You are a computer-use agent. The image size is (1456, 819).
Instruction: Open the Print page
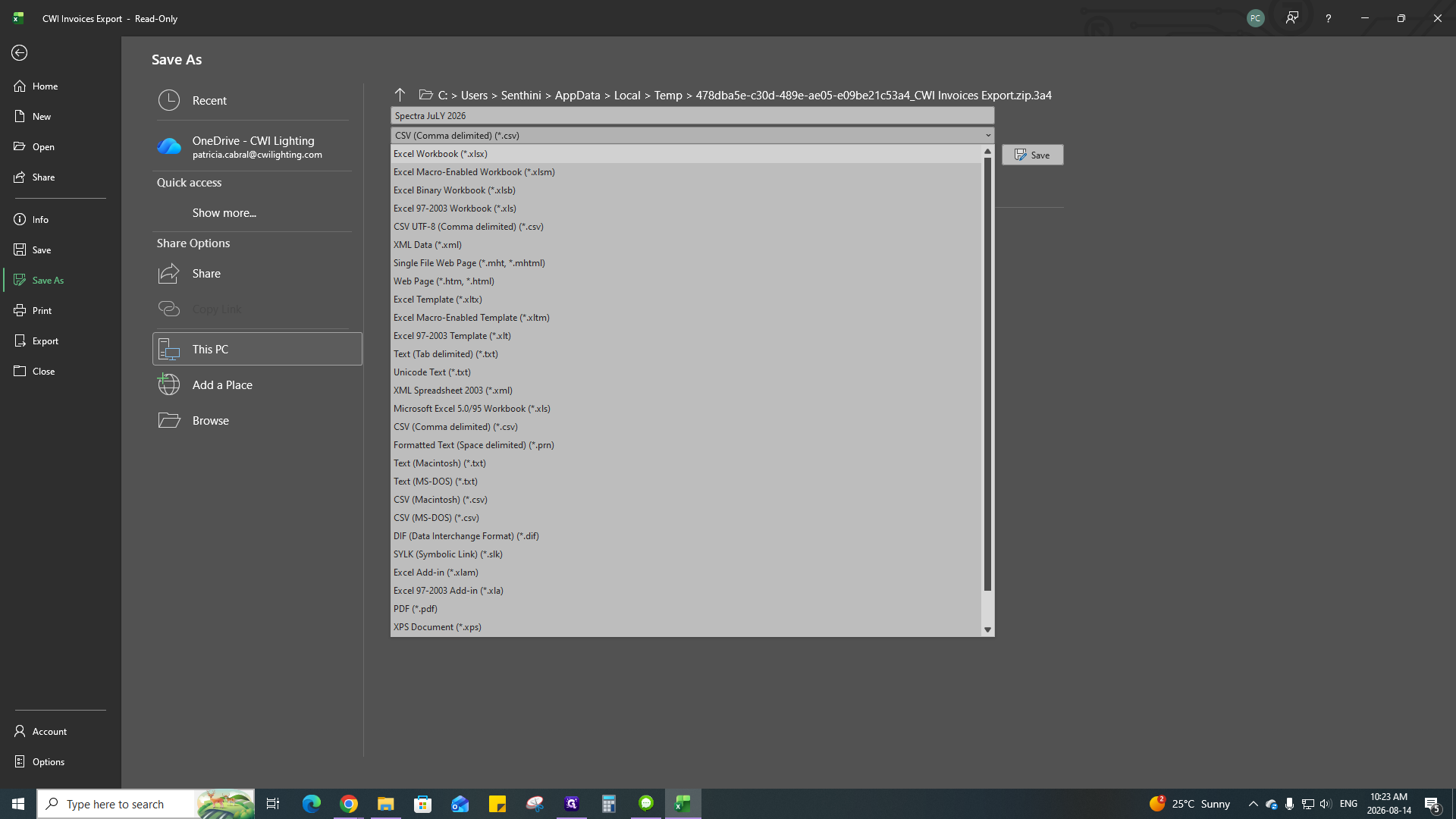click(x=61, y=311)
